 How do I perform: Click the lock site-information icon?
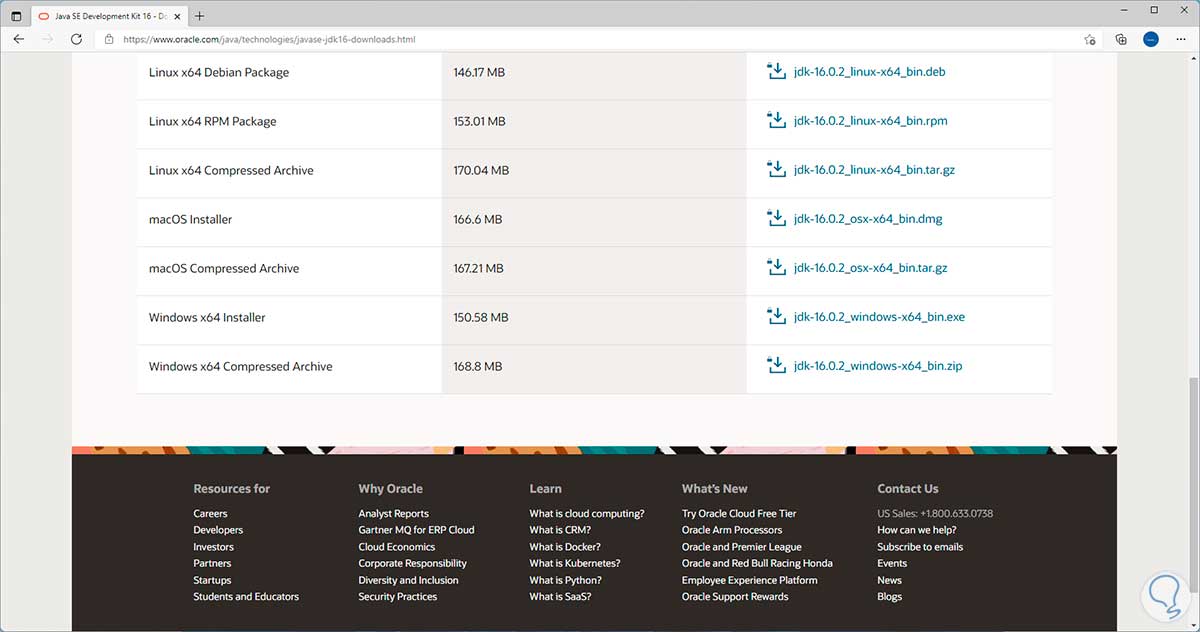click(109, 39)
